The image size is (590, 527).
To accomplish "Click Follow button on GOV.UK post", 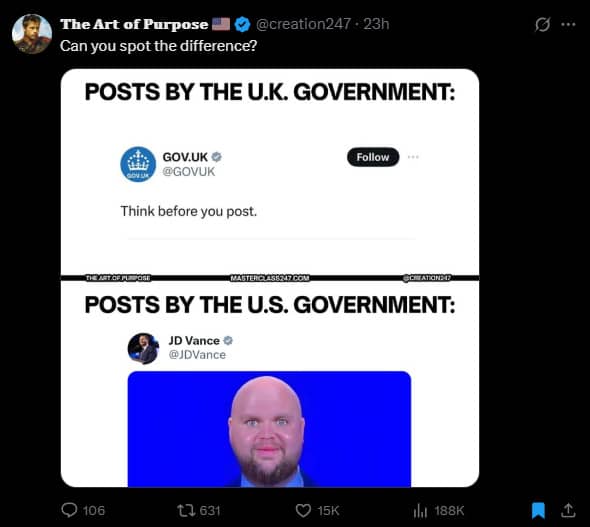I will tap(373, 157).
